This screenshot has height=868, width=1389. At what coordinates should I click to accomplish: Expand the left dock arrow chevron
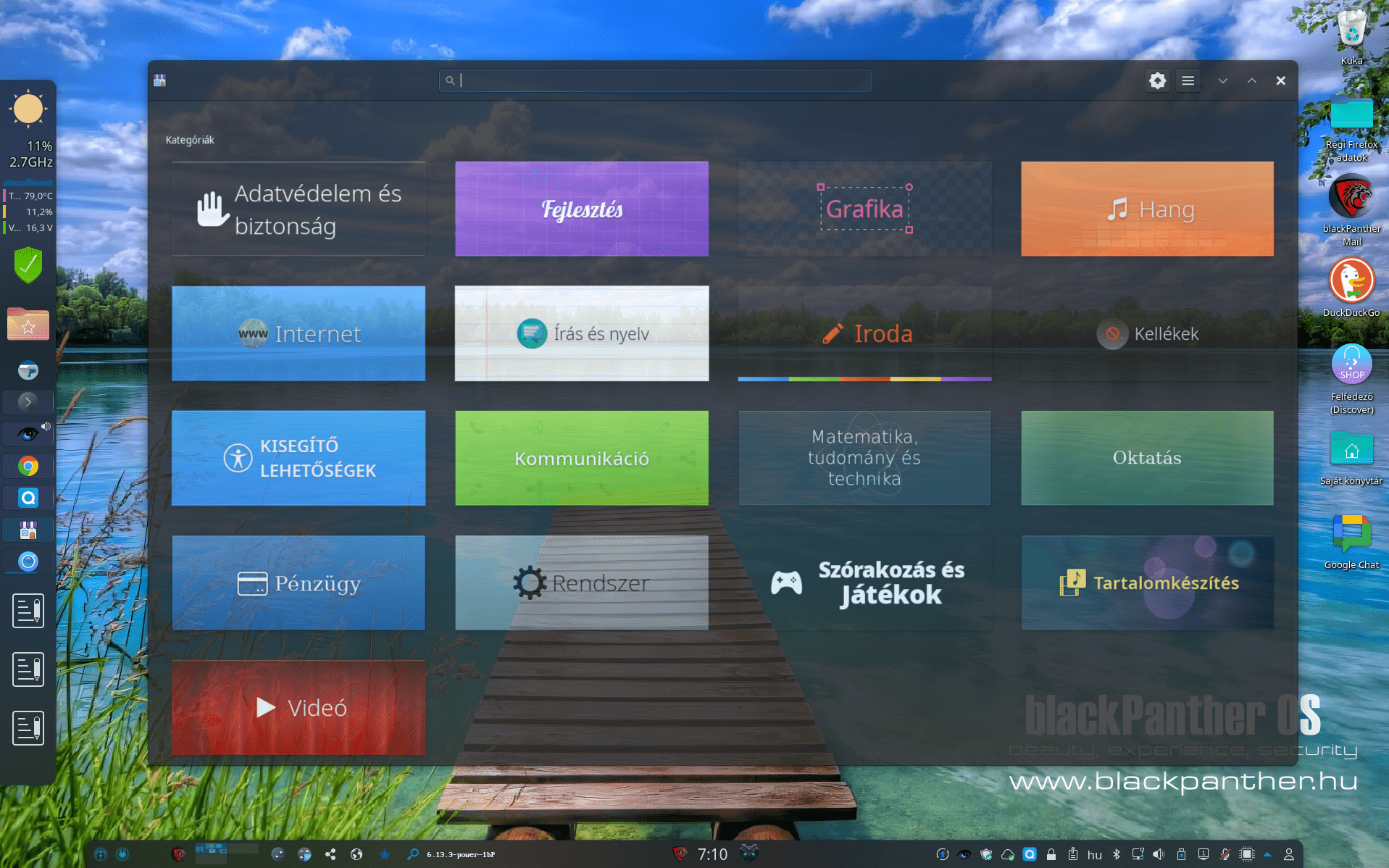(28, 401)
